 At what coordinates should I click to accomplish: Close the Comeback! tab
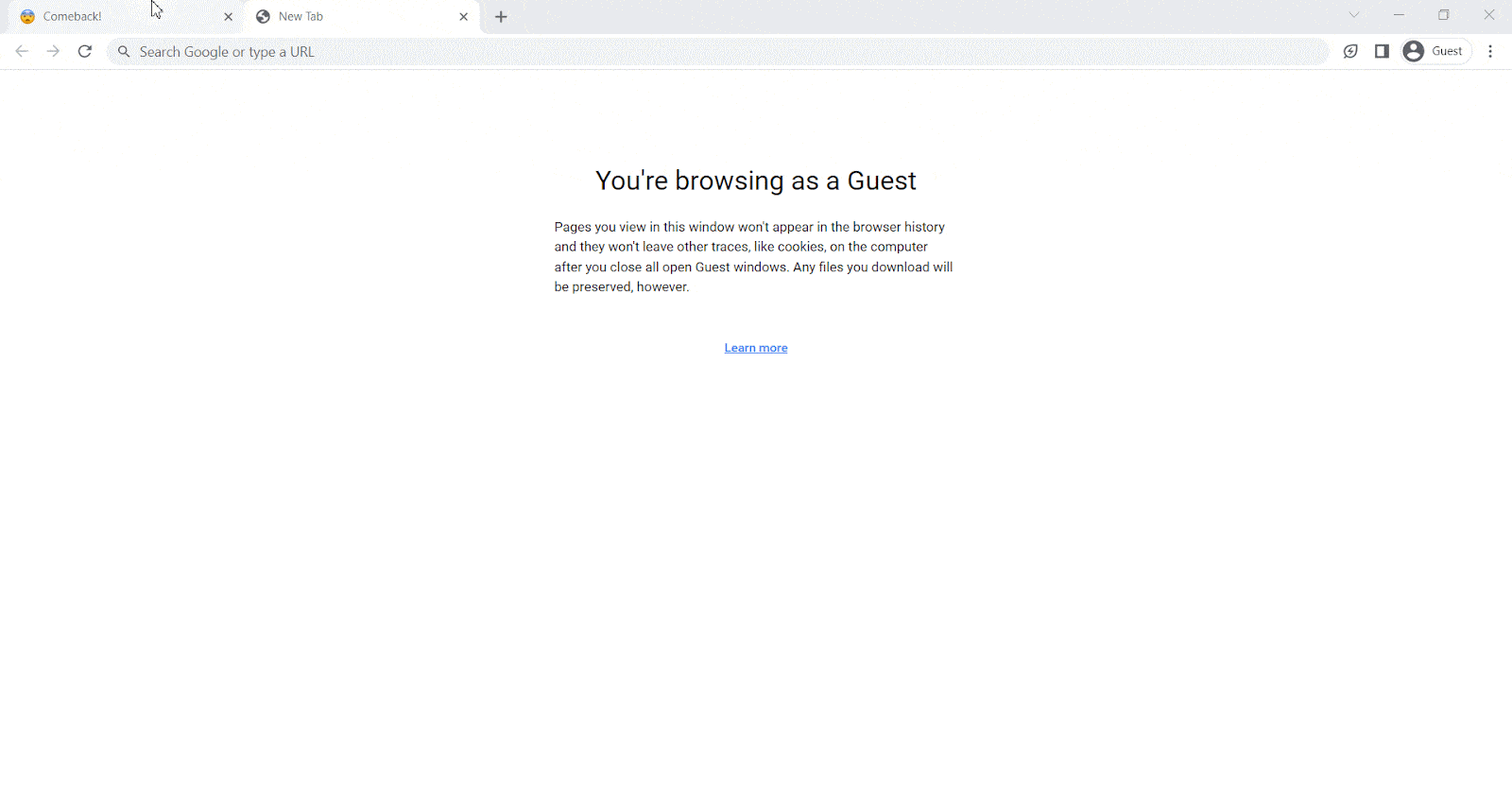click(x=228, y=17)
